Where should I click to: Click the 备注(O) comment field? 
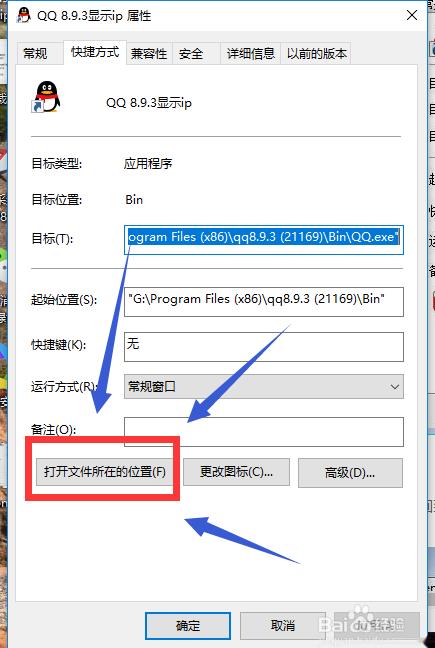(x=264, y=432)
